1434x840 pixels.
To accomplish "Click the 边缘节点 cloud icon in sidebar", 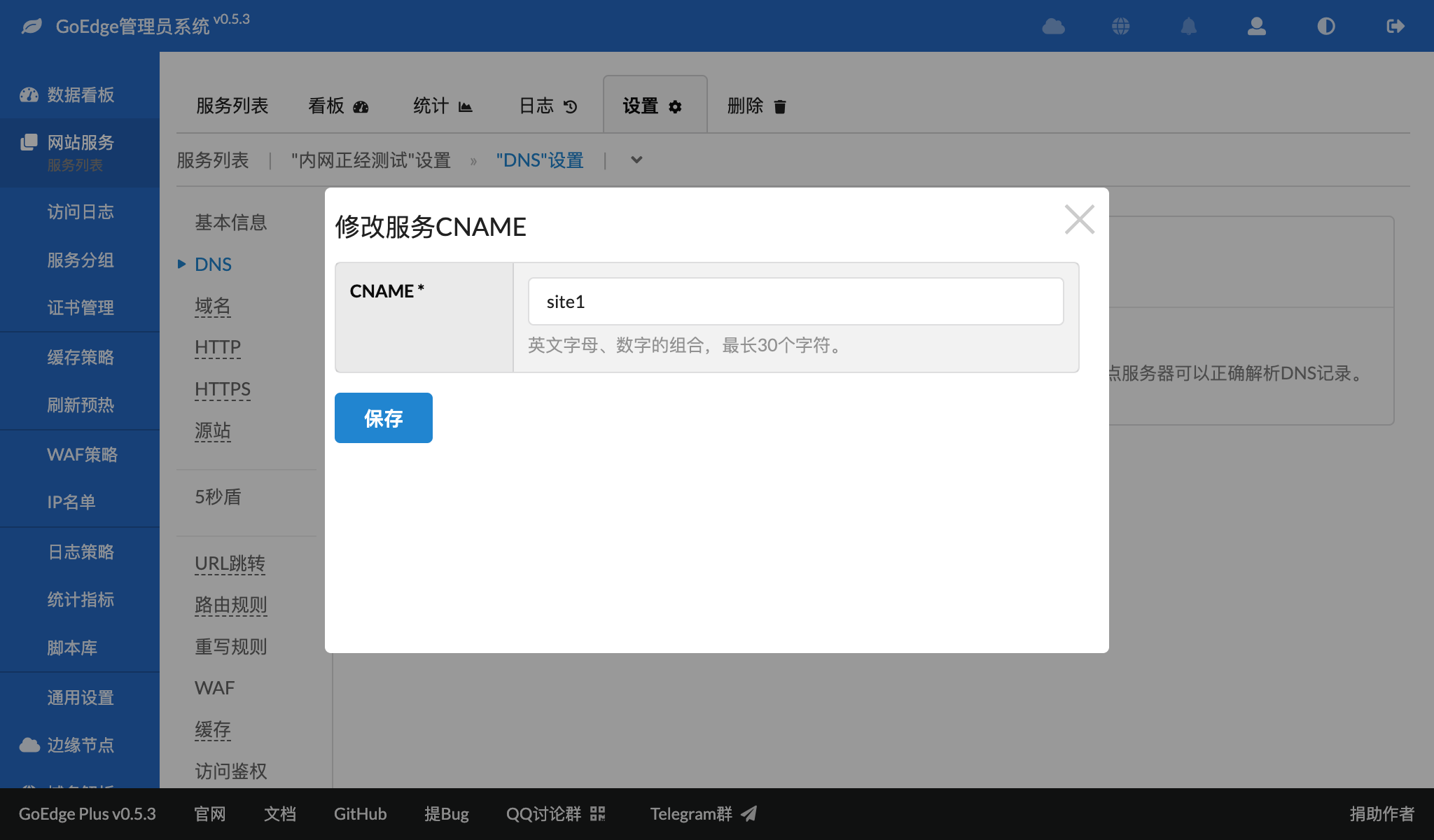I will (29, 745).
